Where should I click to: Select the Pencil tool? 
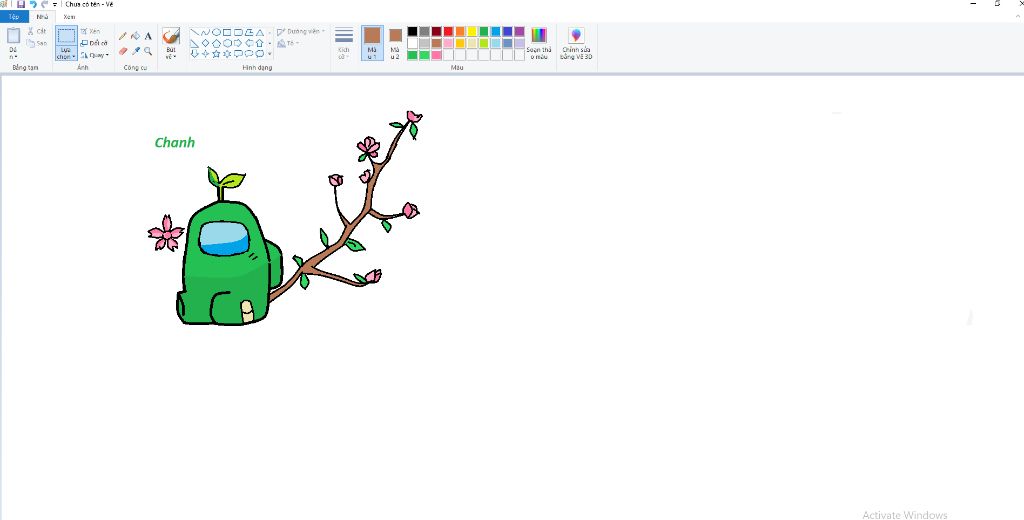[x=123, y=36]
